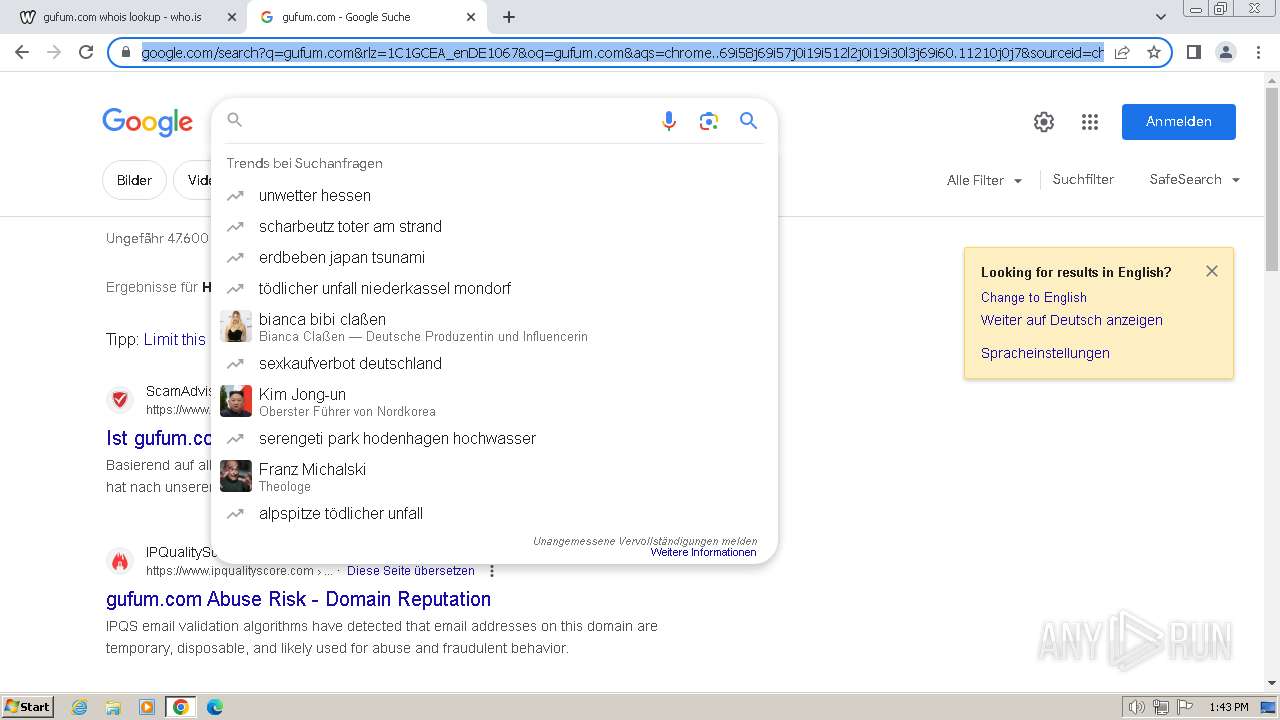Open Internet Explorer from taskbar
1280x720 pixels.
coord(80,707)
